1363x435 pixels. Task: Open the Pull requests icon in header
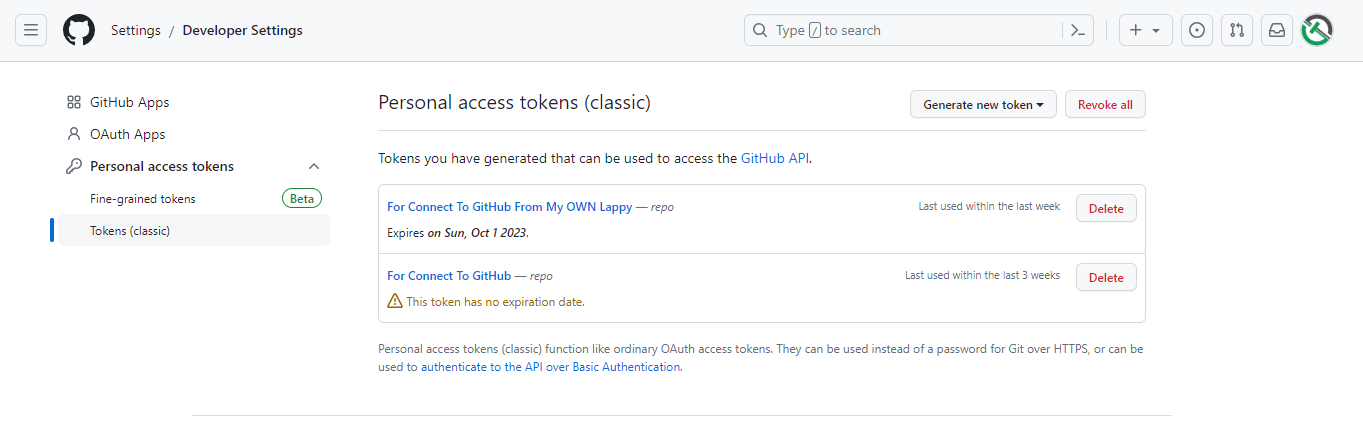point(1237,30)
